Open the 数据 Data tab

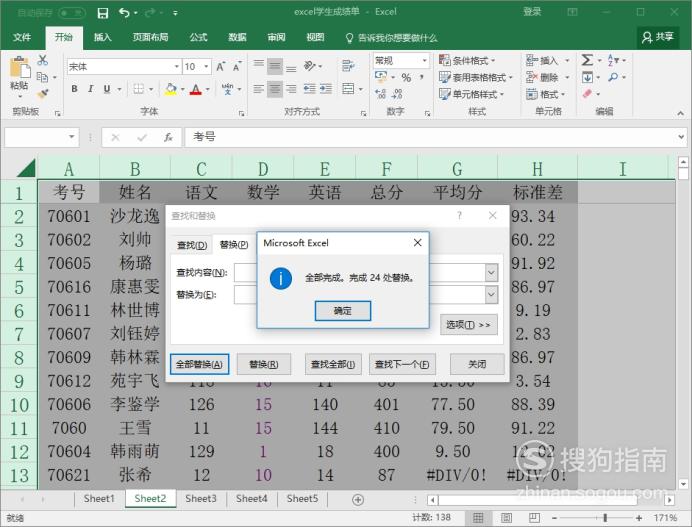coord(237,38)
